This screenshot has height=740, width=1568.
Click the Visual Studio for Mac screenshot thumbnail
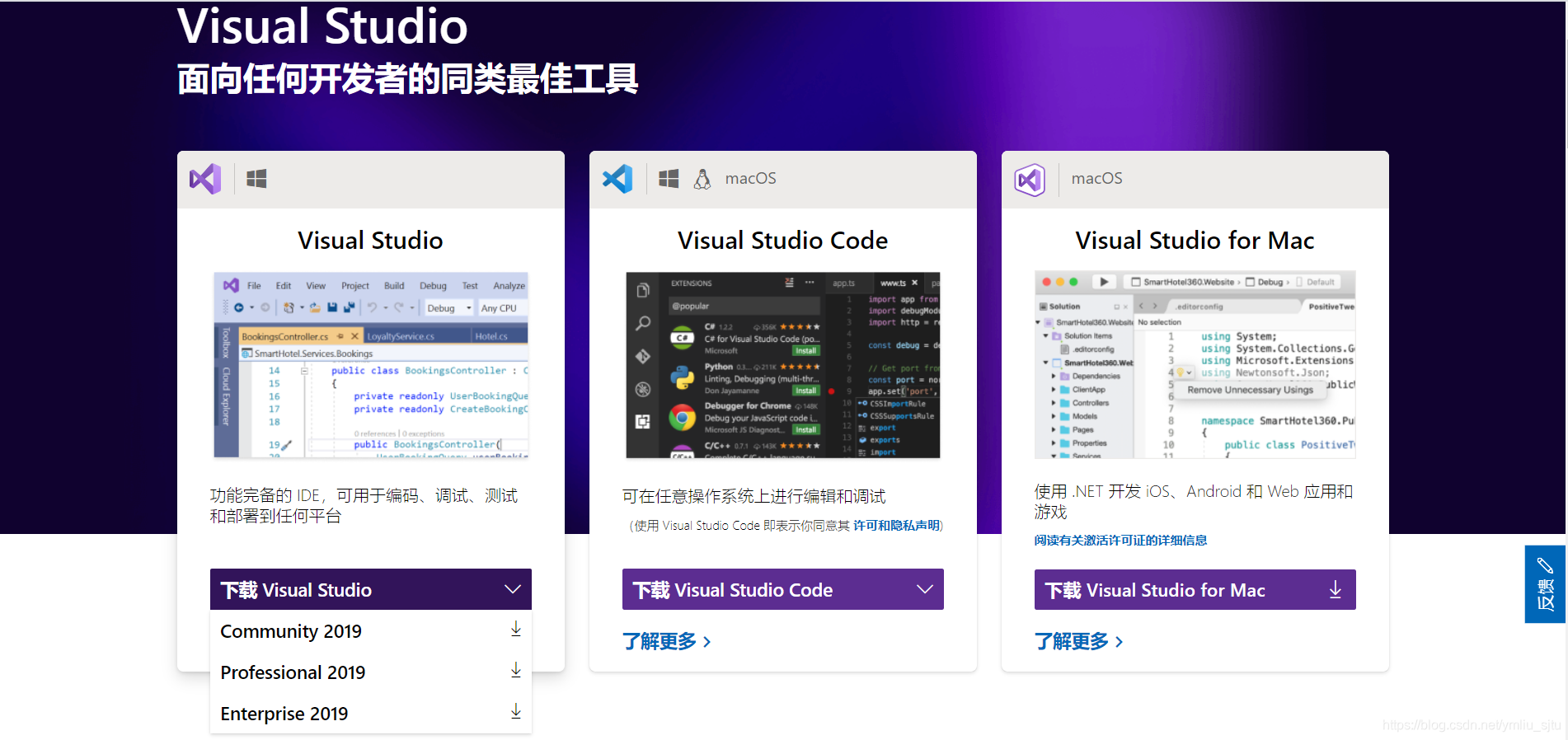[x=1195, y=364]
